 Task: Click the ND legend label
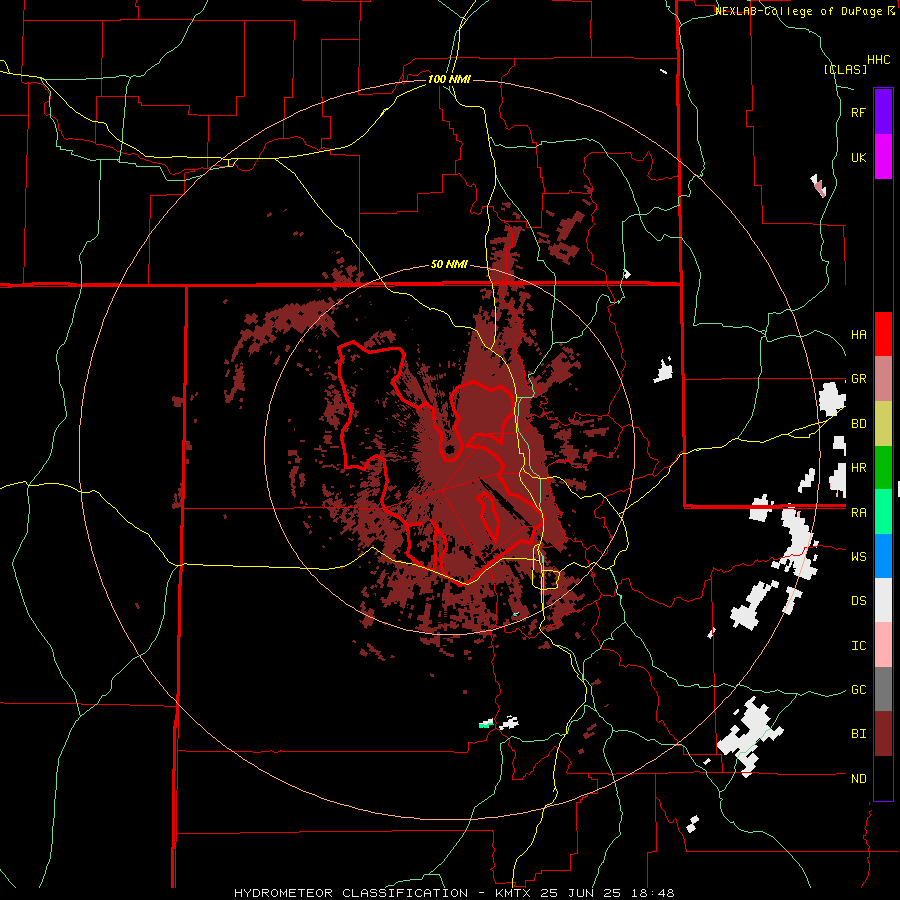click(x=858, y=779)
